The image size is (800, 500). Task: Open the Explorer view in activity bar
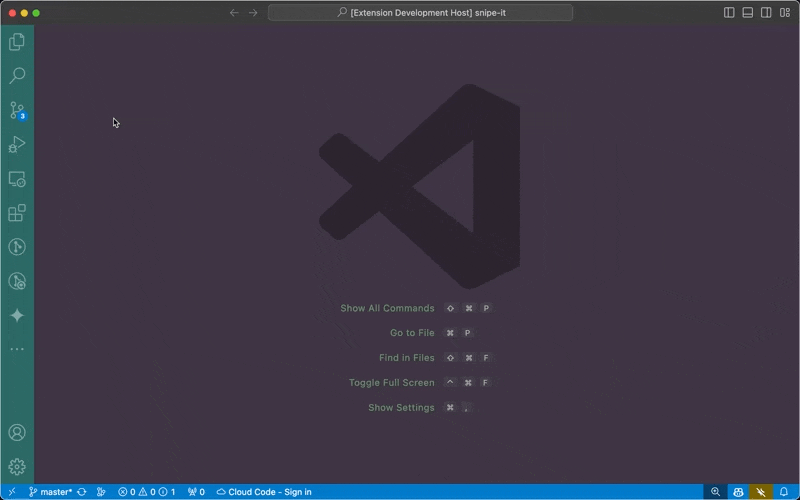pyautogui.click(x=17, y=42)
